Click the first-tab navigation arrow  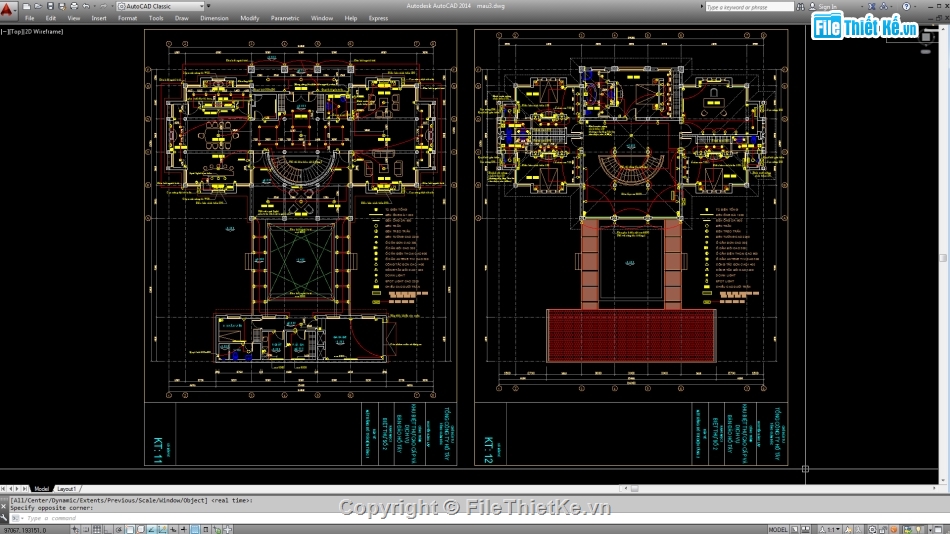(x=3, y=489)
